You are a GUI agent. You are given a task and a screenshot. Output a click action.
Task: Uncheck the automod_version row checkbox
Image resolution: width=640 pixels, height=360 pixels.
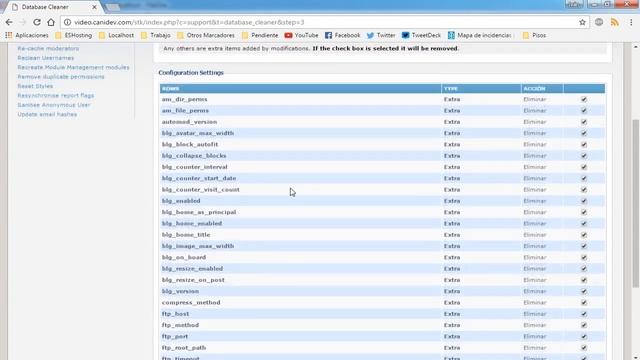(x=584, y=122)
